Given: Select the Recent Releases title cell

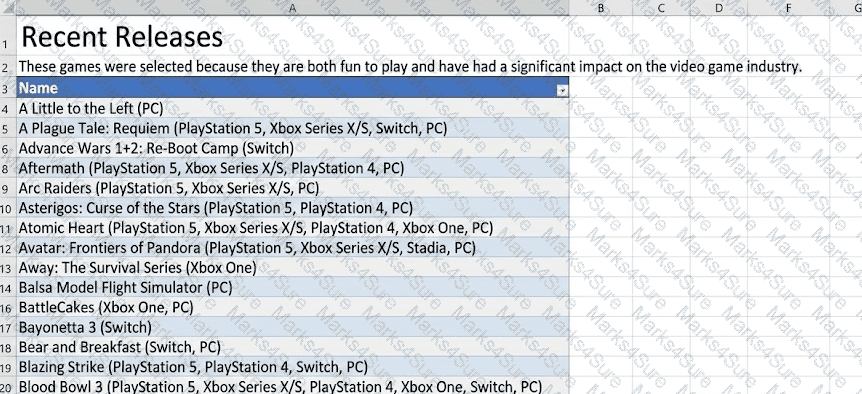Looking at the screenshot, I should (x=292, y=37).
